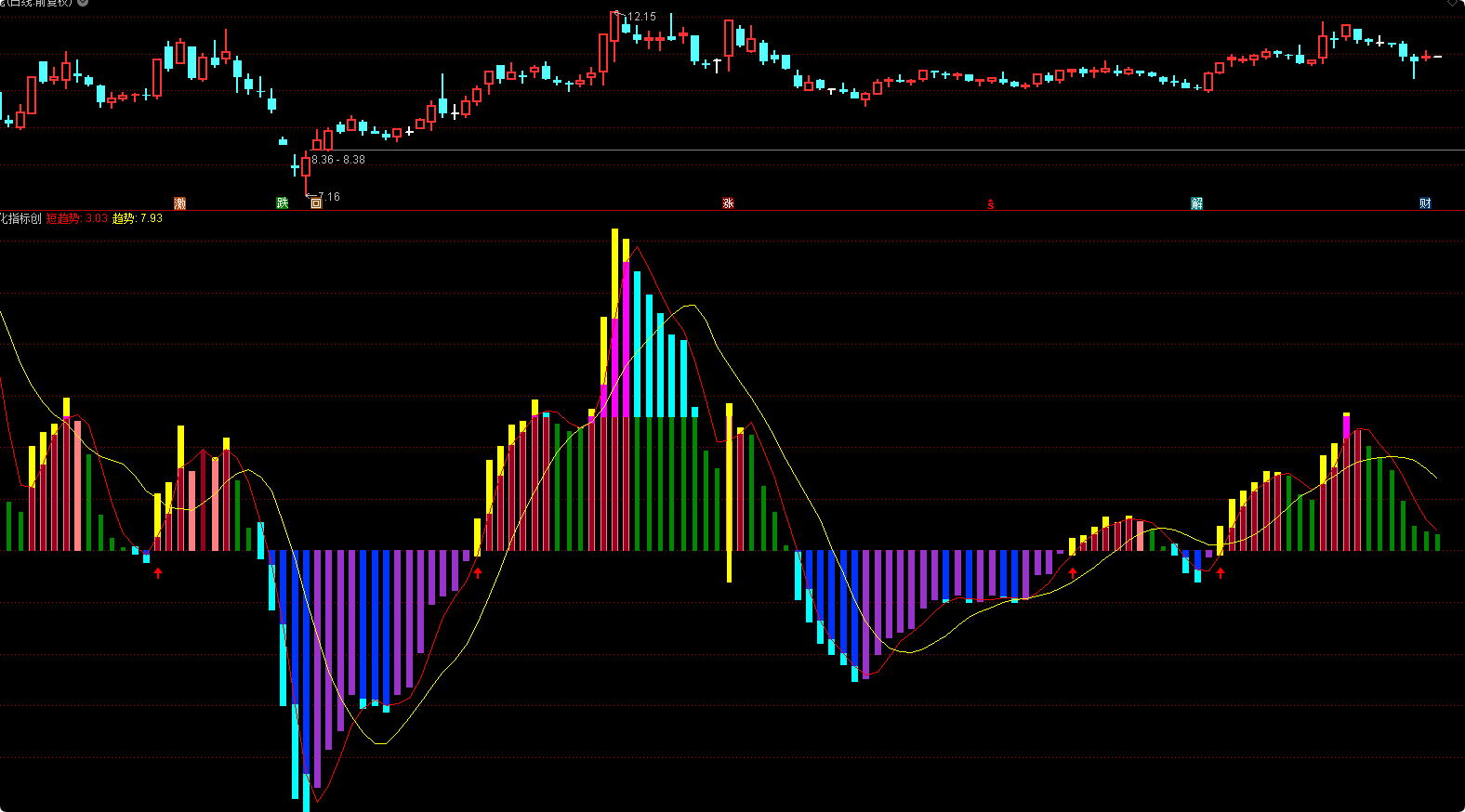
Task: Click the blue 财 financial report marker
Action: click(1425, 203)
